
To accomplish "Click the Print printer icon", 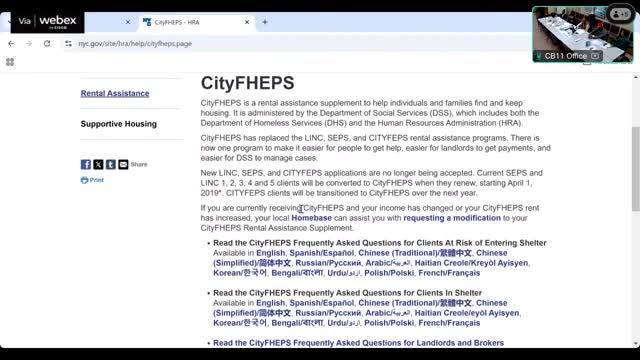I will tap(84, 180).
